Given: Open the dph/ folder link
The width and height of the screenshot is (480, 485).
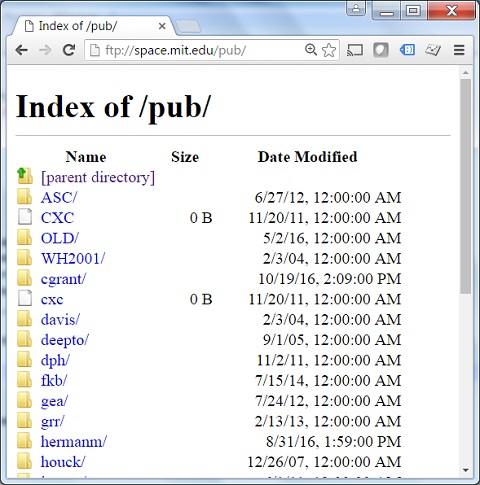Looking at the screenshot, I should [55, 360].
